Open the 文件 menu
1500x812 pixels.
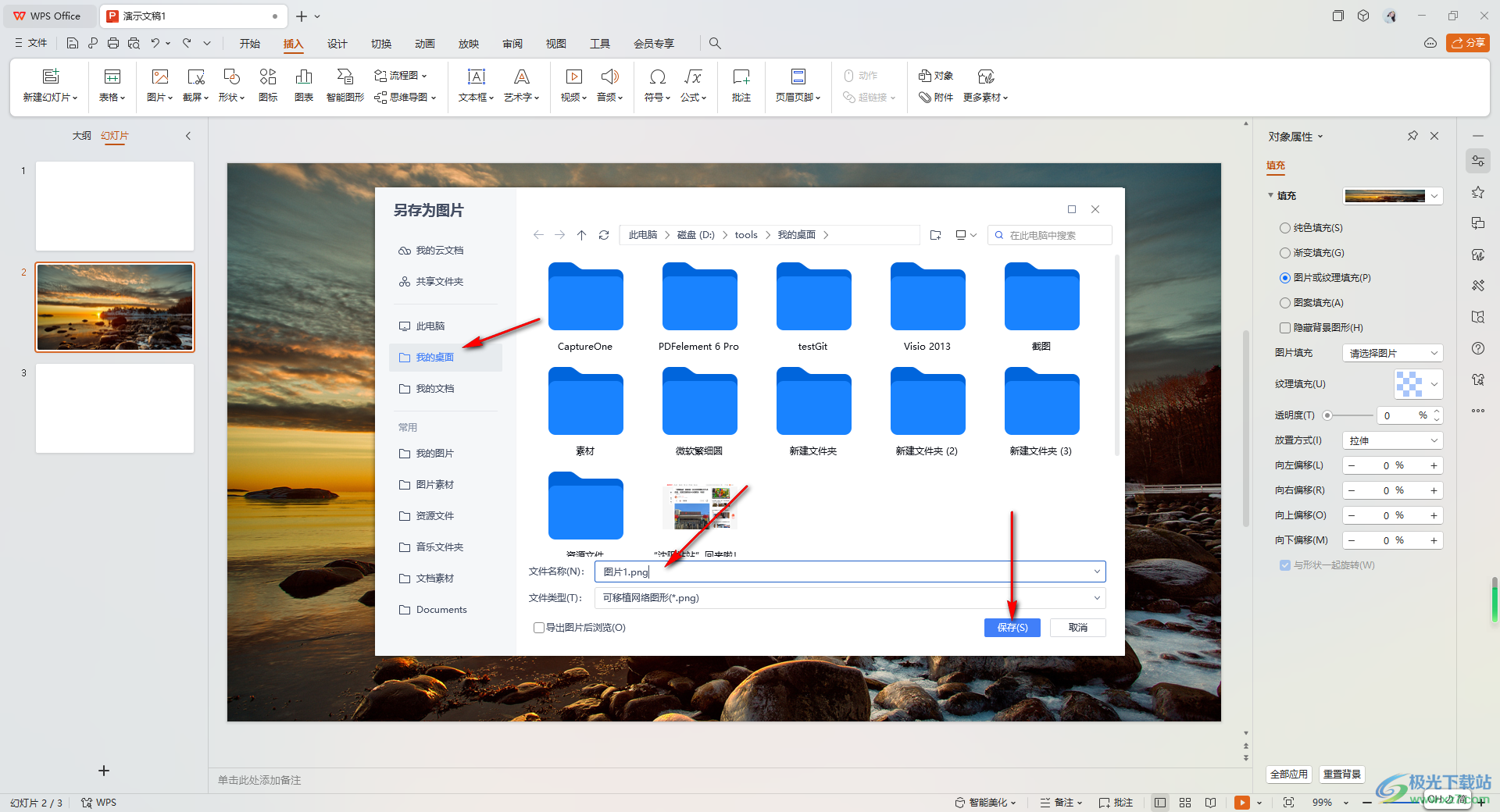click(31, 43)
